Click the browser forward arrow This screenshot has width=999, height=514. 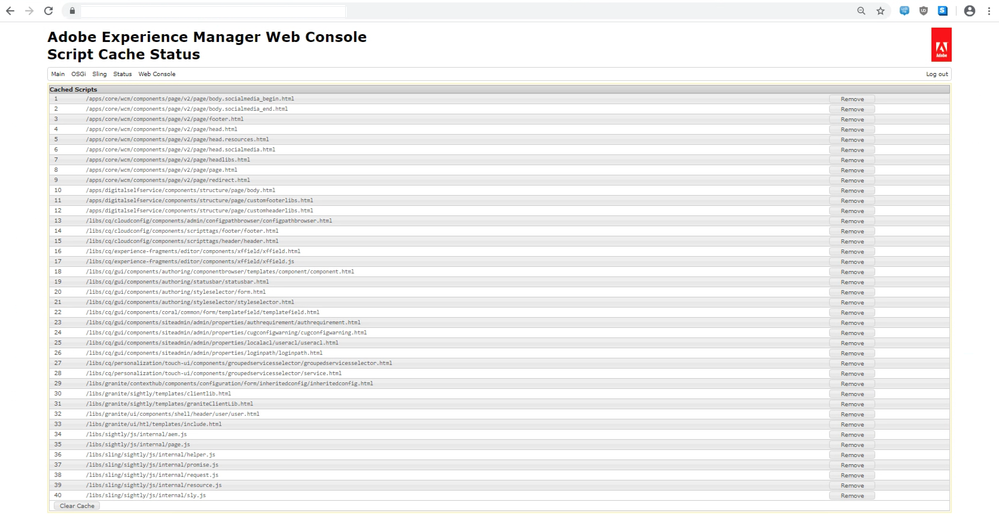[x=28, y=11]
